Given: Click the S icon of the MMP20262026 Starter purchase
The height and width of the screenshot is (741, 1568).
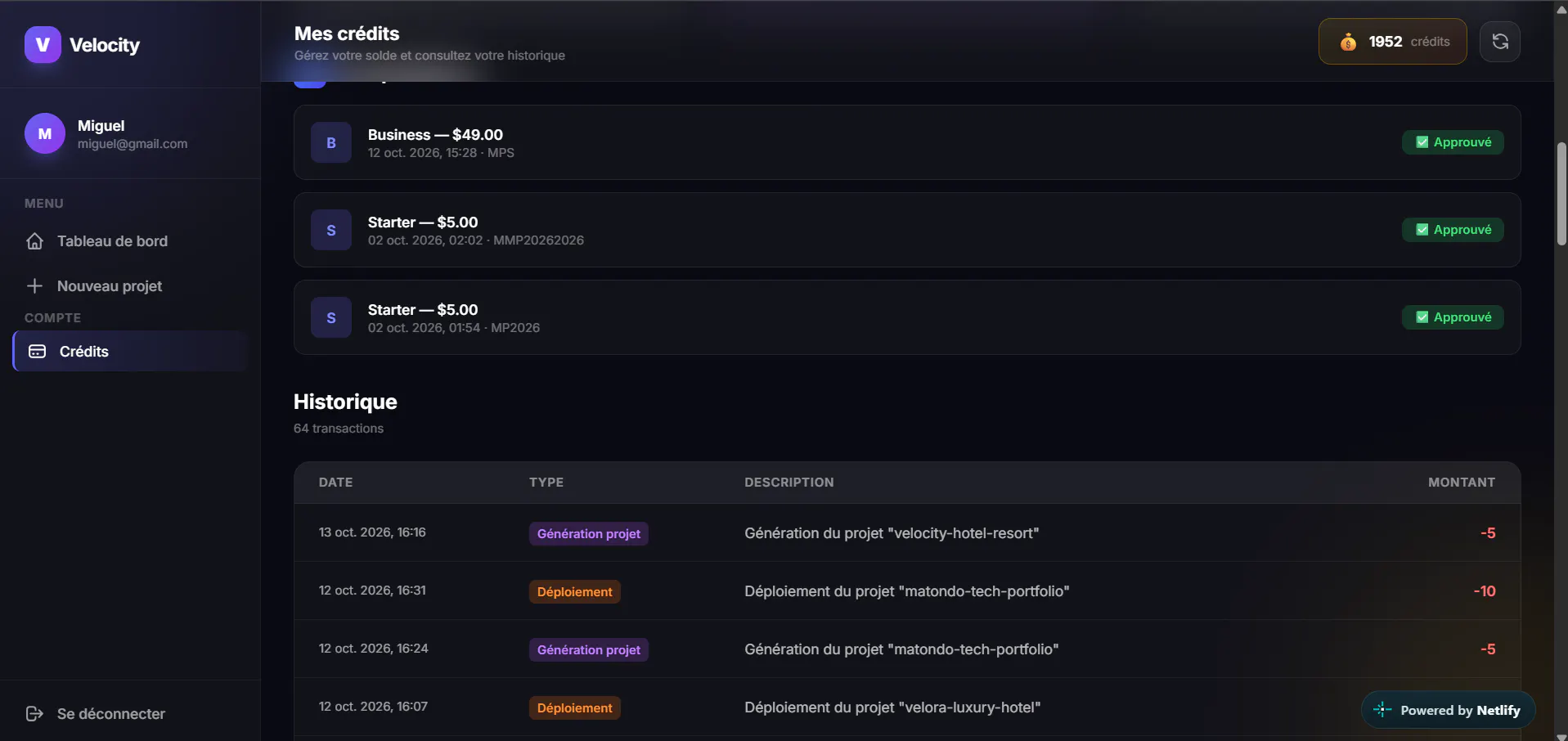Looking at the screenshot, I should pos(331,231).
